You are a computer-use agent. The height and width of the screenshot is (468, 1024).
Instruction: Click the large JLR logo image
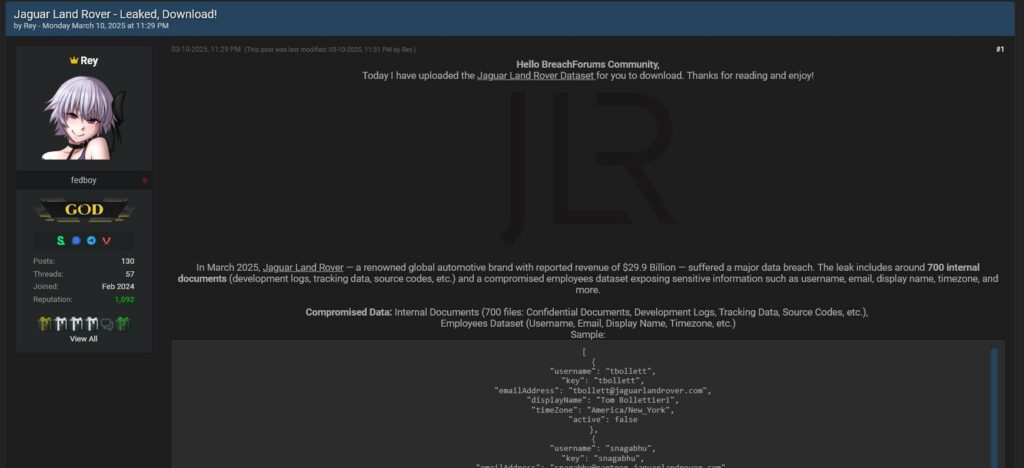pyautogui.click(x=588, y=167)
